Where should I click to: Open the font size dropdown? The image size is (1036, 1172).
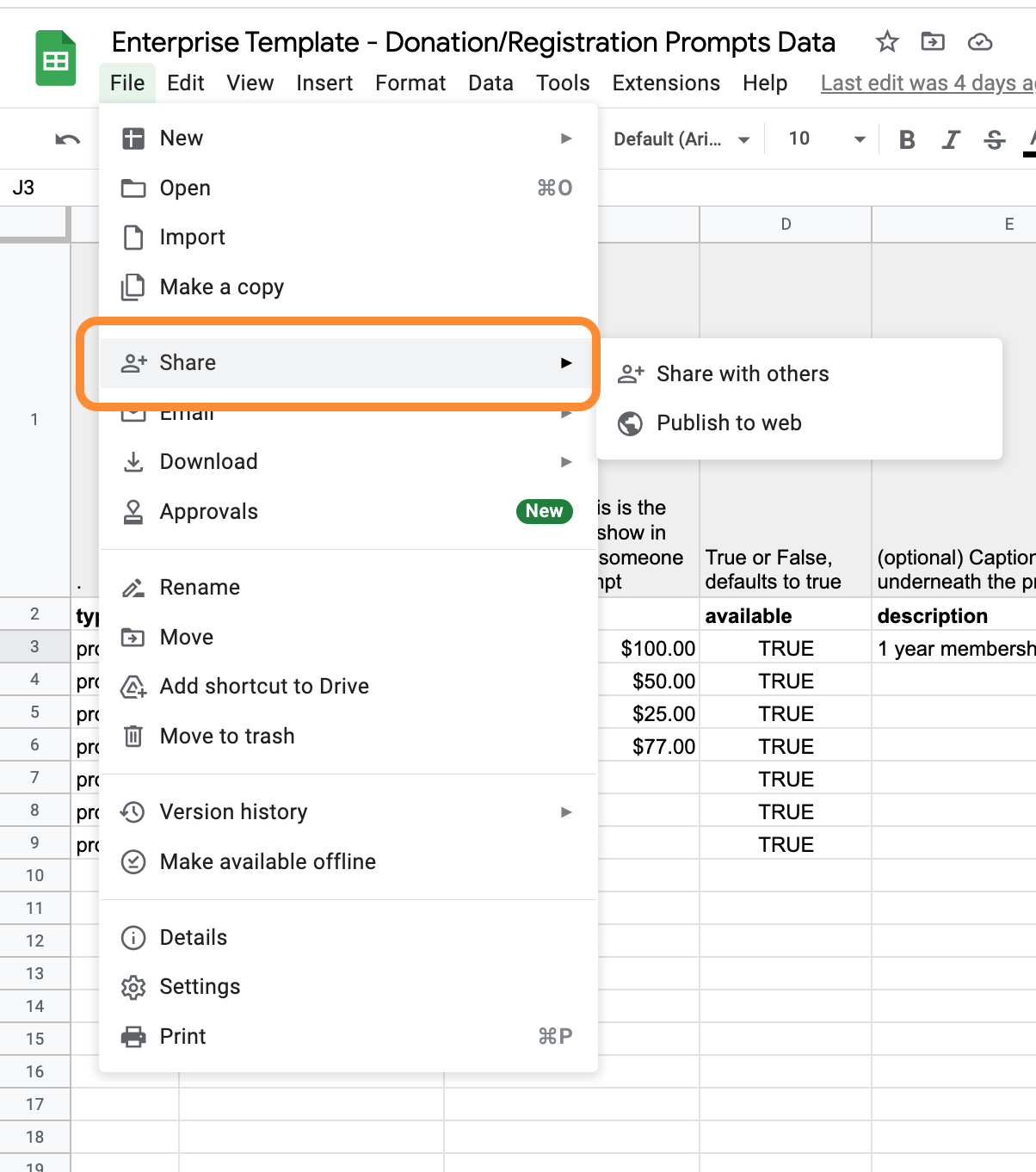[x=826, y=139]
